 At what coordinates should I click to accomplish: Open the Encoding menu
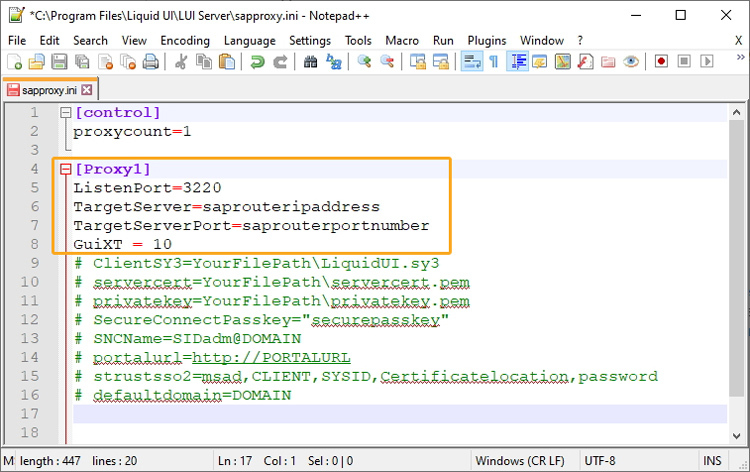[x=185, y=40]
